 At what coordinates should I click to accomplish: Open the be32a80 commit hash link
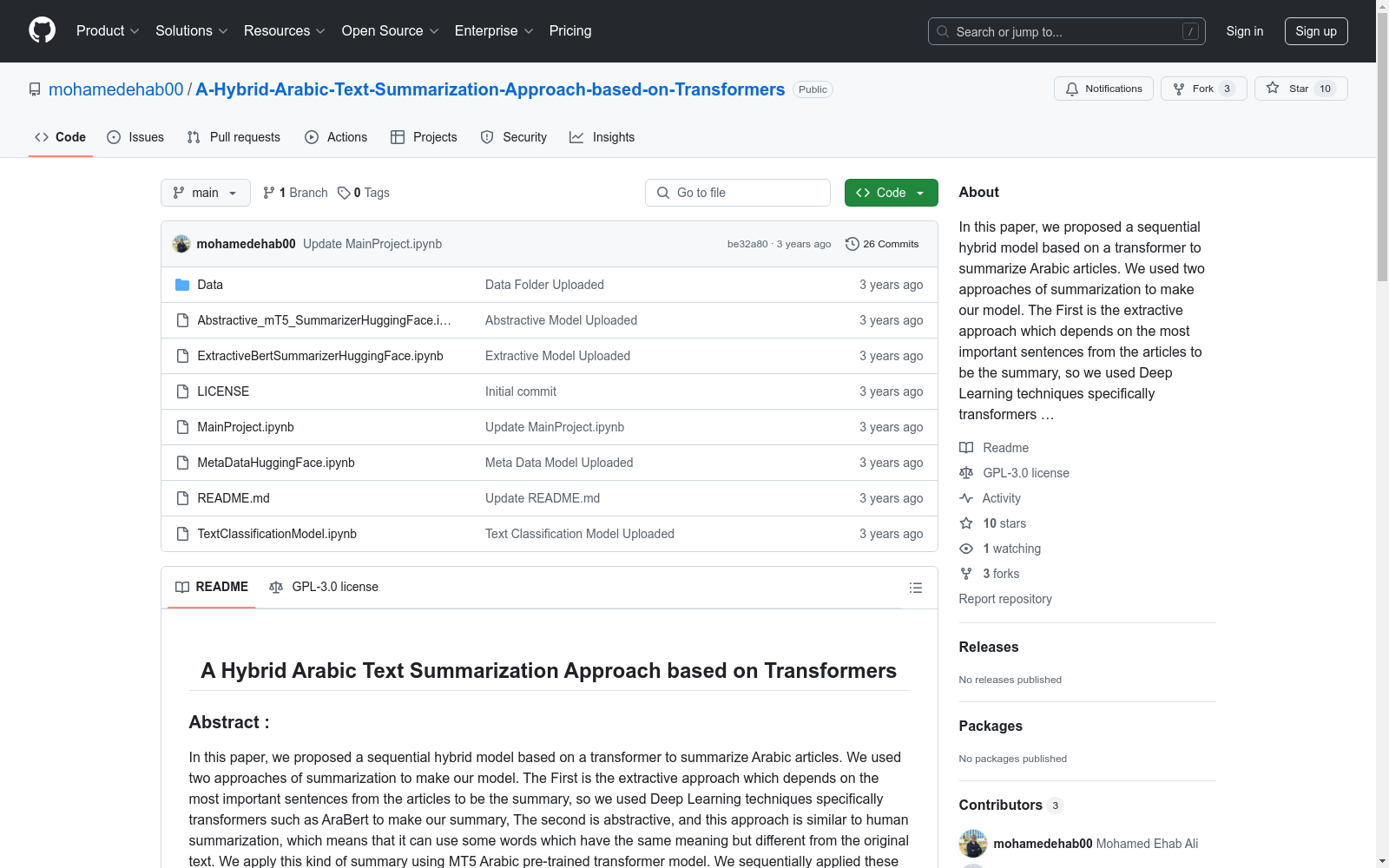(x=747, y=244)
